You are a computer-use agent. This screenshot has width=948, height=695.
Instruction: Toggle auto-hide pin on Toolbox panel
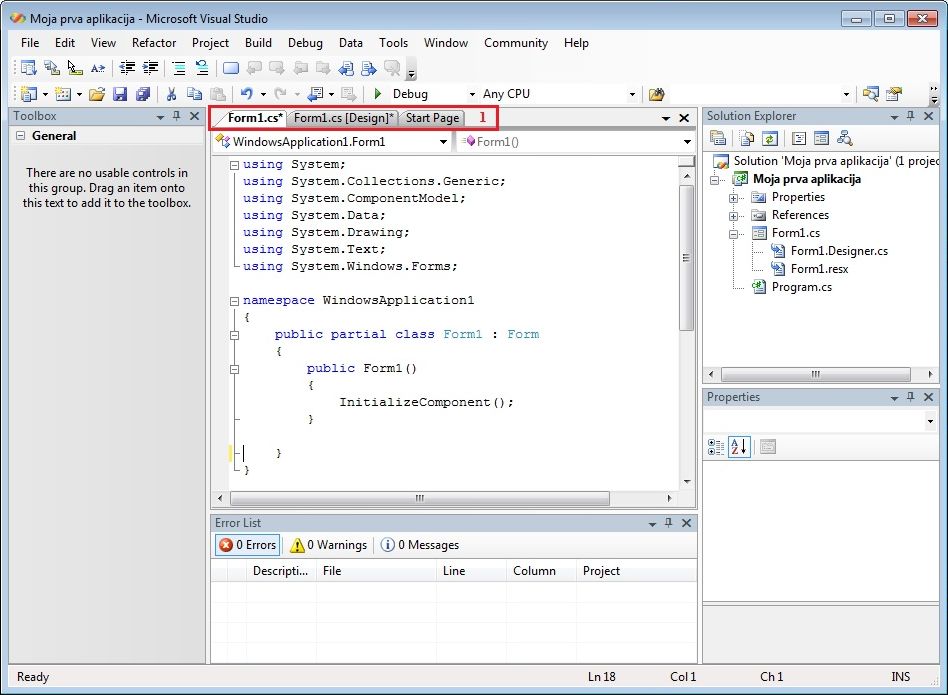click(177, 115)
